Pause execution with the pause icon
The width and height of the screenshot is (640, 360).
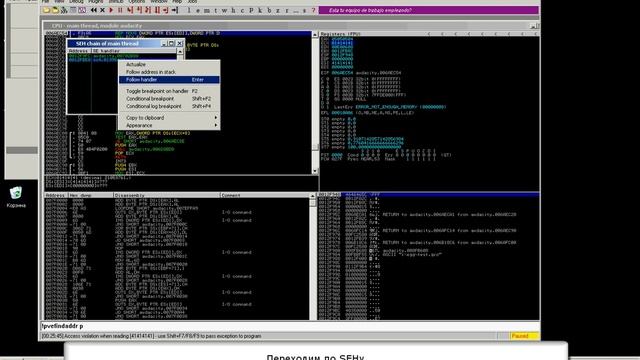[x=120, y=10]
